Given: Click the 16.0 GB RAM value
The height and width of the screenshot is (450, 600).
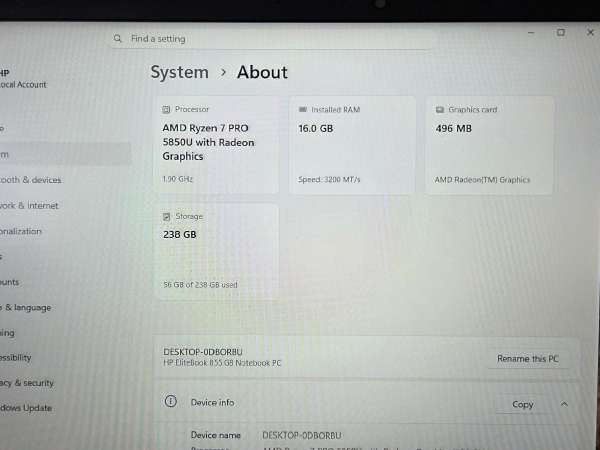Looking at the screenshot, I should point(316,129).
